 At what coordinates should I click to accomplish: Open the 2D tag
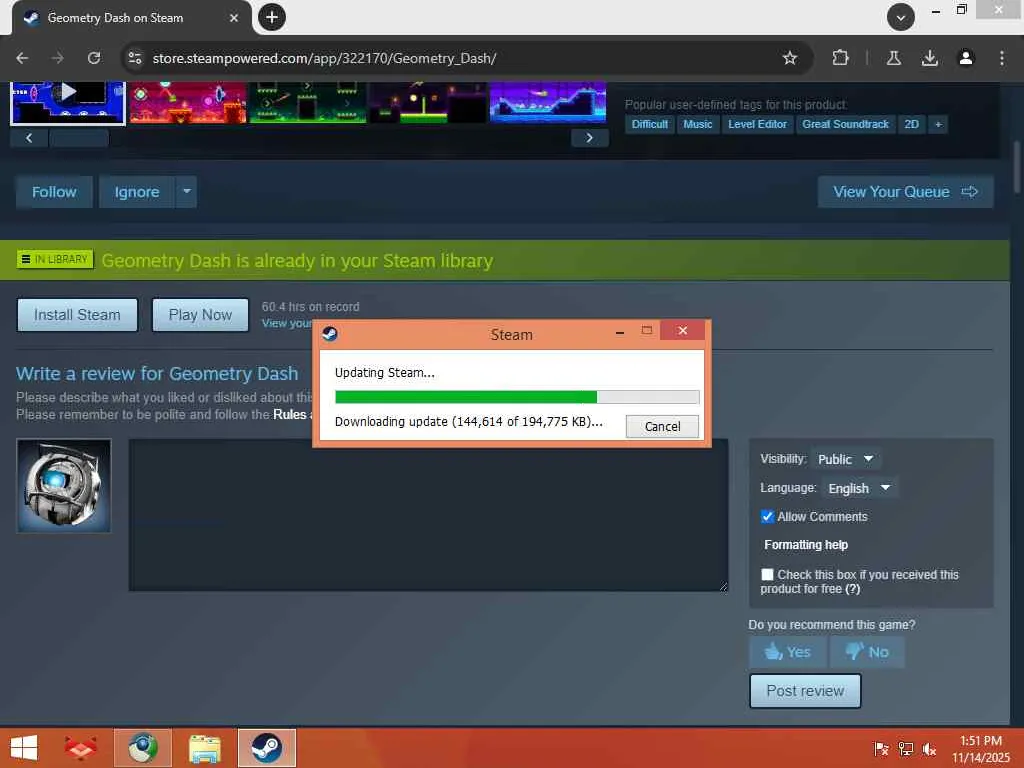point(912,124)
